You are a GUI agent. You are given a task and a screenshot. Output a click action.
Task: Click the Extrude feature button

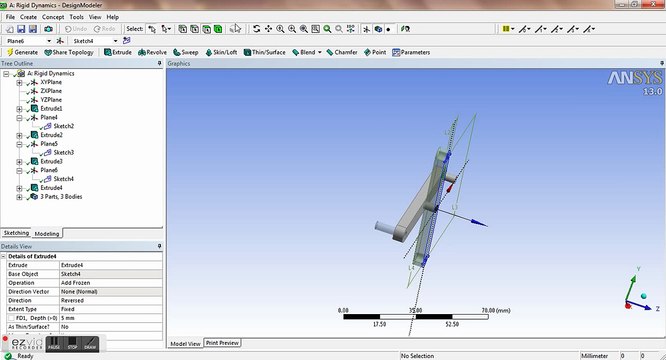pos(118,52)
